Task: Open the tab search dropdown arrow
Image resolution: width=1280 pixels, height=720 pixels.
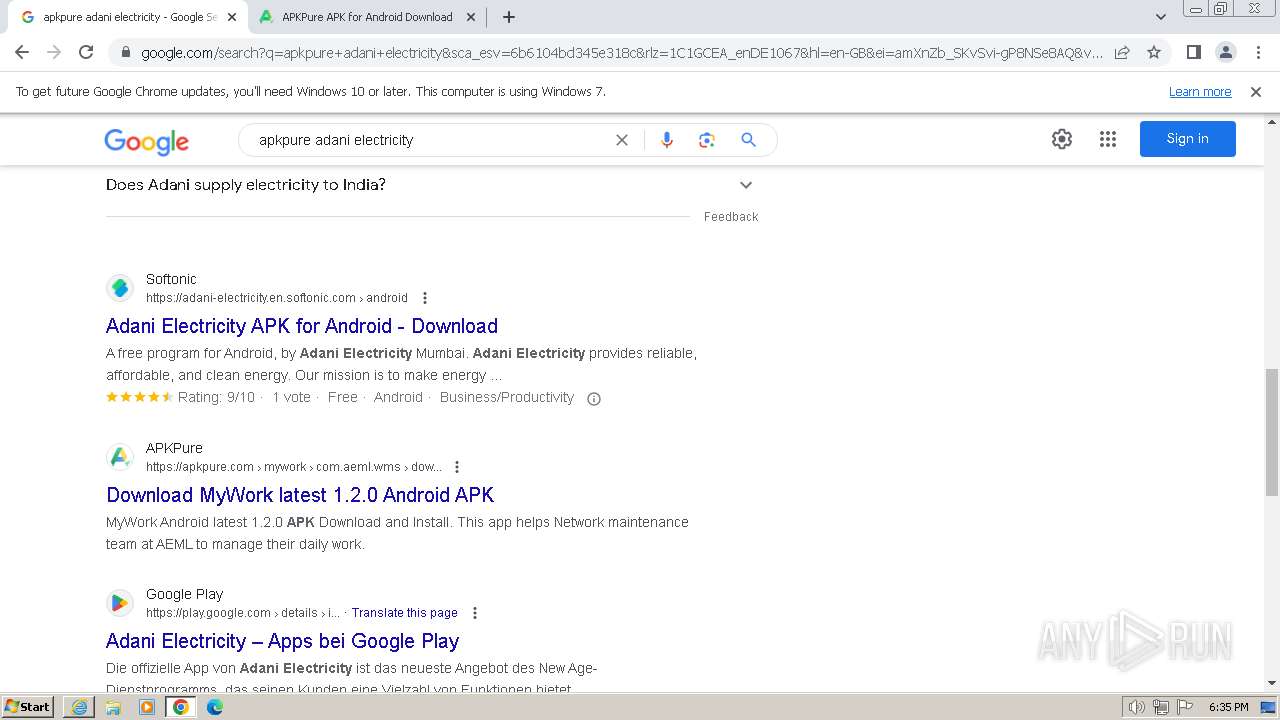Action: (x=1160, y=17)
